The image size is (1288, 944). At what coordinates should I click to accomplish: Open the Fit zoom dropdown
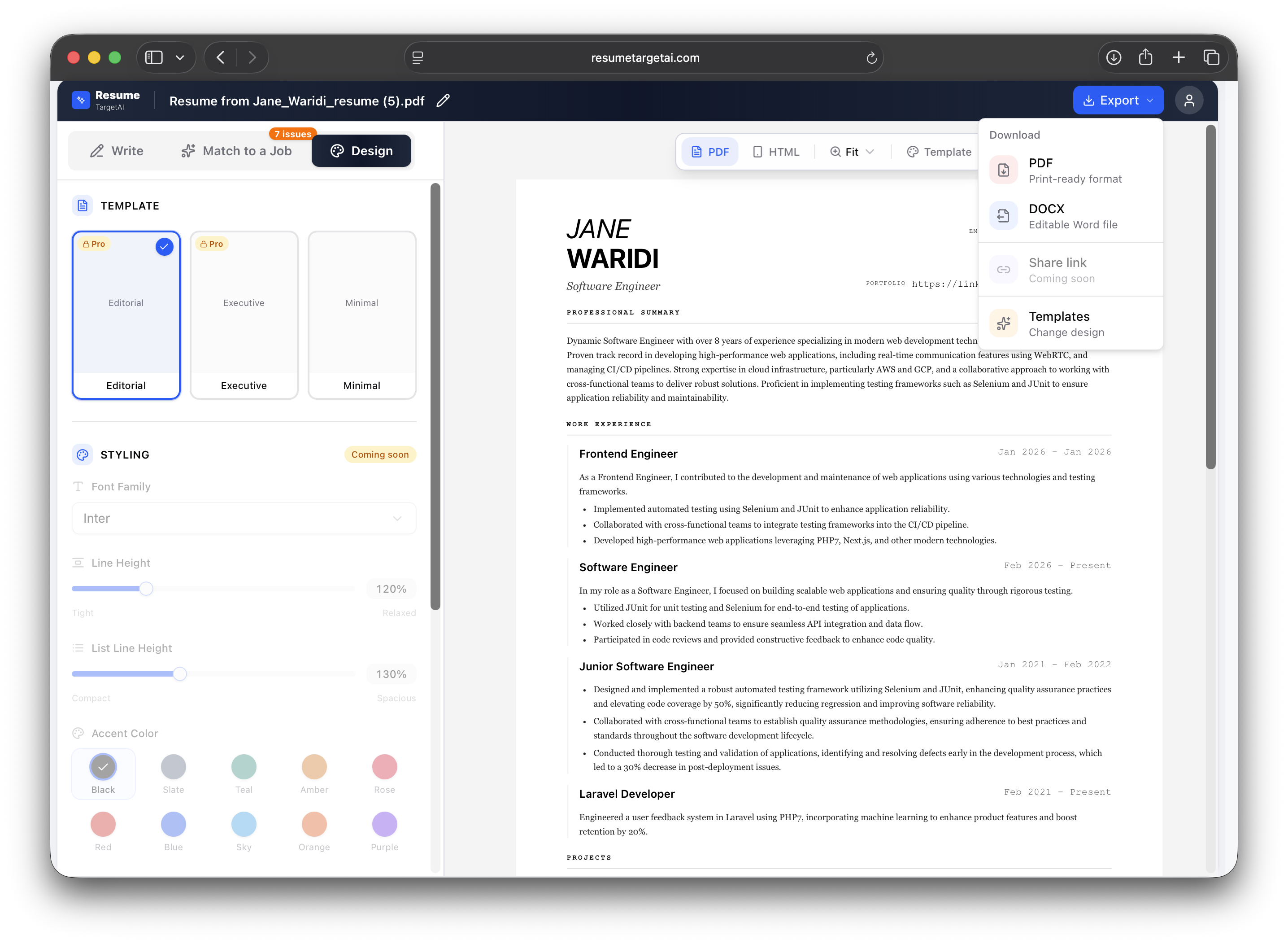click(852, 152)
